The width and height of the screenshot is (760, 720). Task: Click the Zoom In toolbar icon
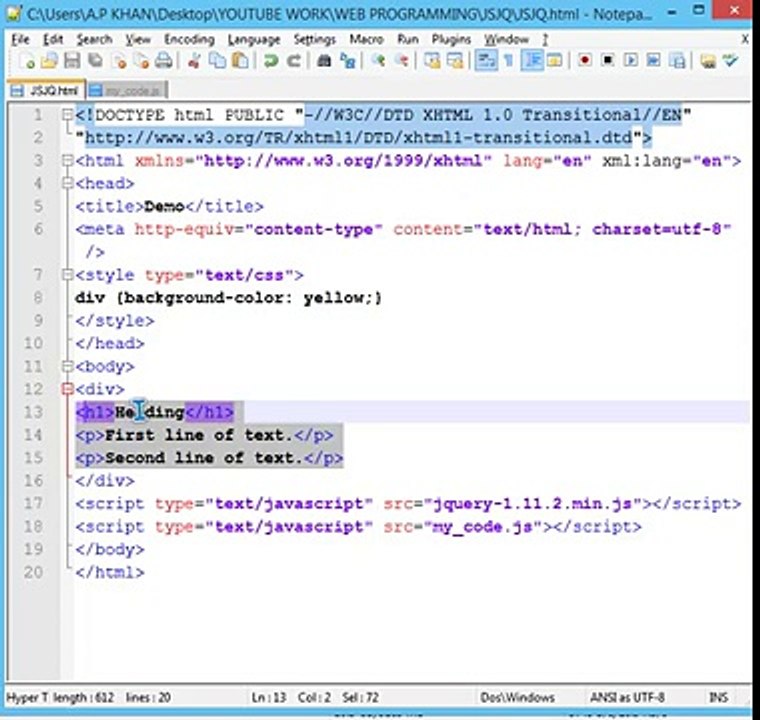click(378, 61)
